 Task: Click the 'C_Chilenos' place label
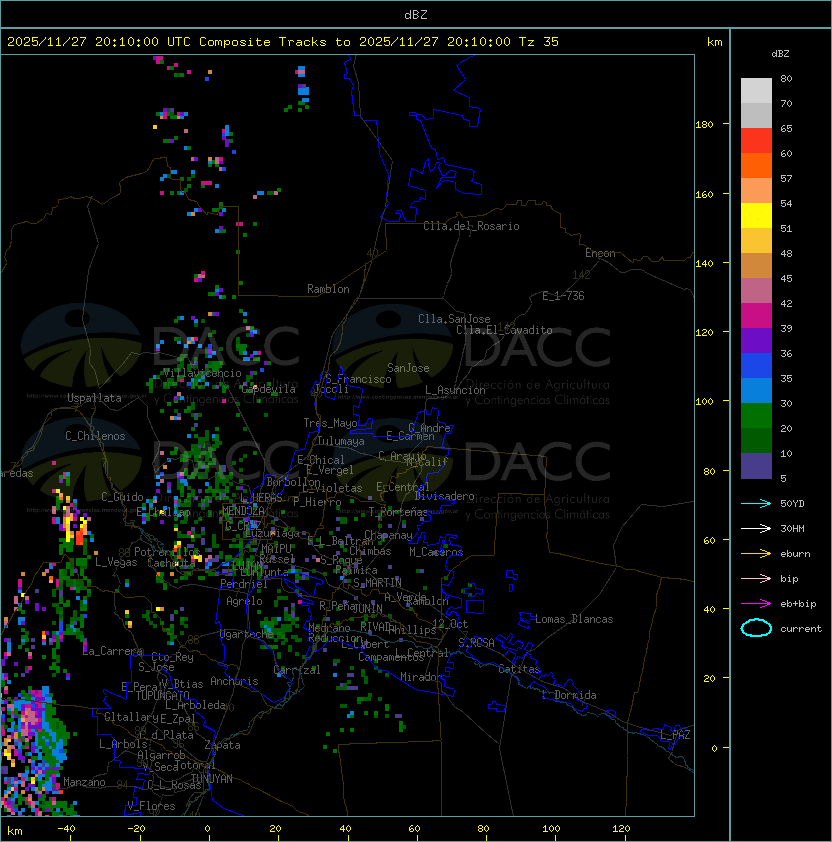[x=95, y=436]
